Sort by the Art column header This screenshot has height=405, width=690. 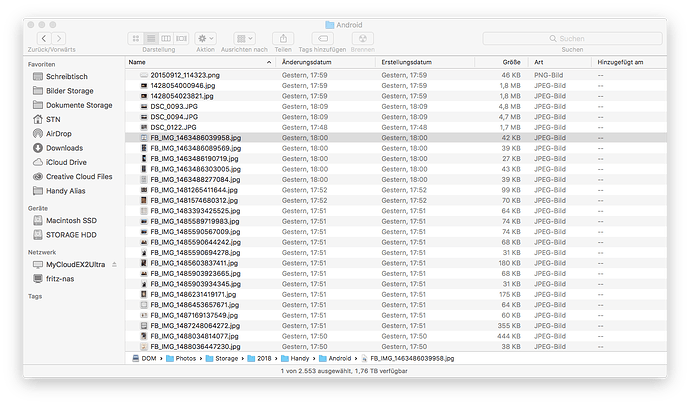pyautogui.click(x=560, y=62)
